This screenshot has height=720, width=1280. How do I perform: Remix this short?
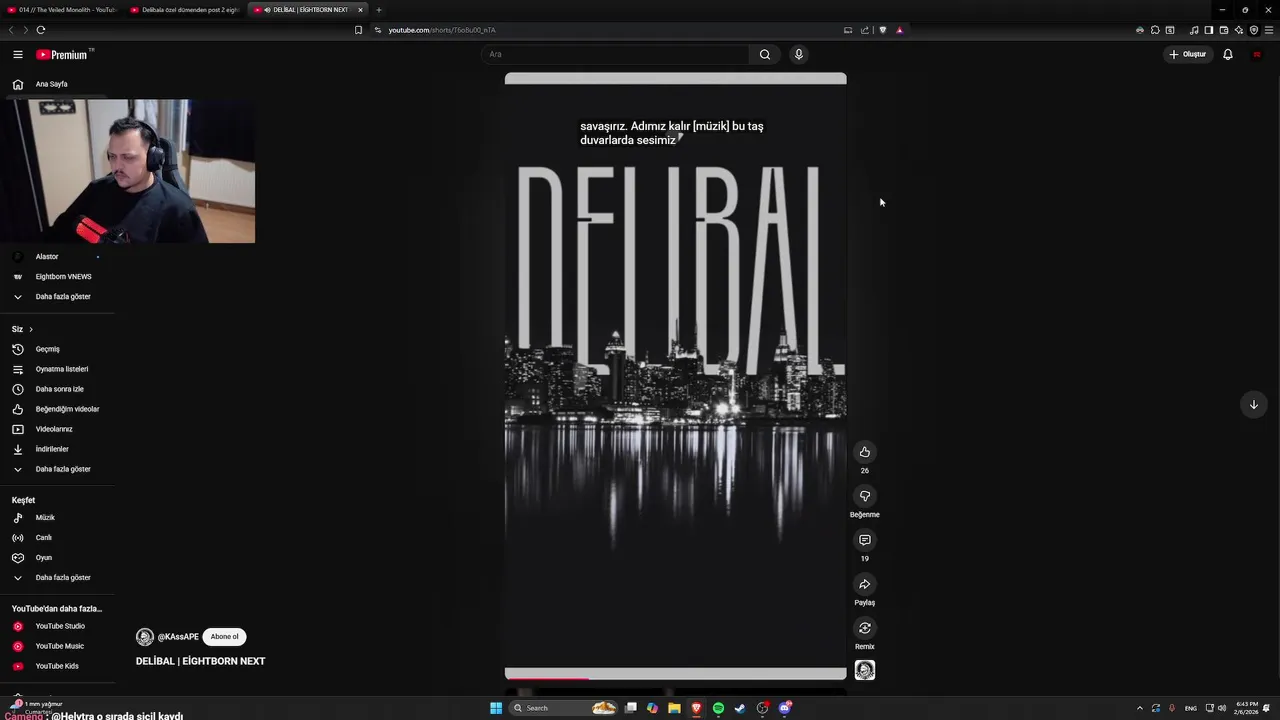pyautogui.click(x=865, y=628)
